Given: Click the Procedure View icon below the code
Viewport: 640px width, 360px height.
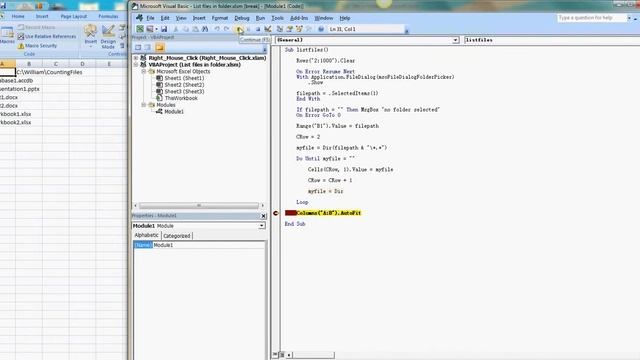Looking at the screenshot, I should pos(275,355).
